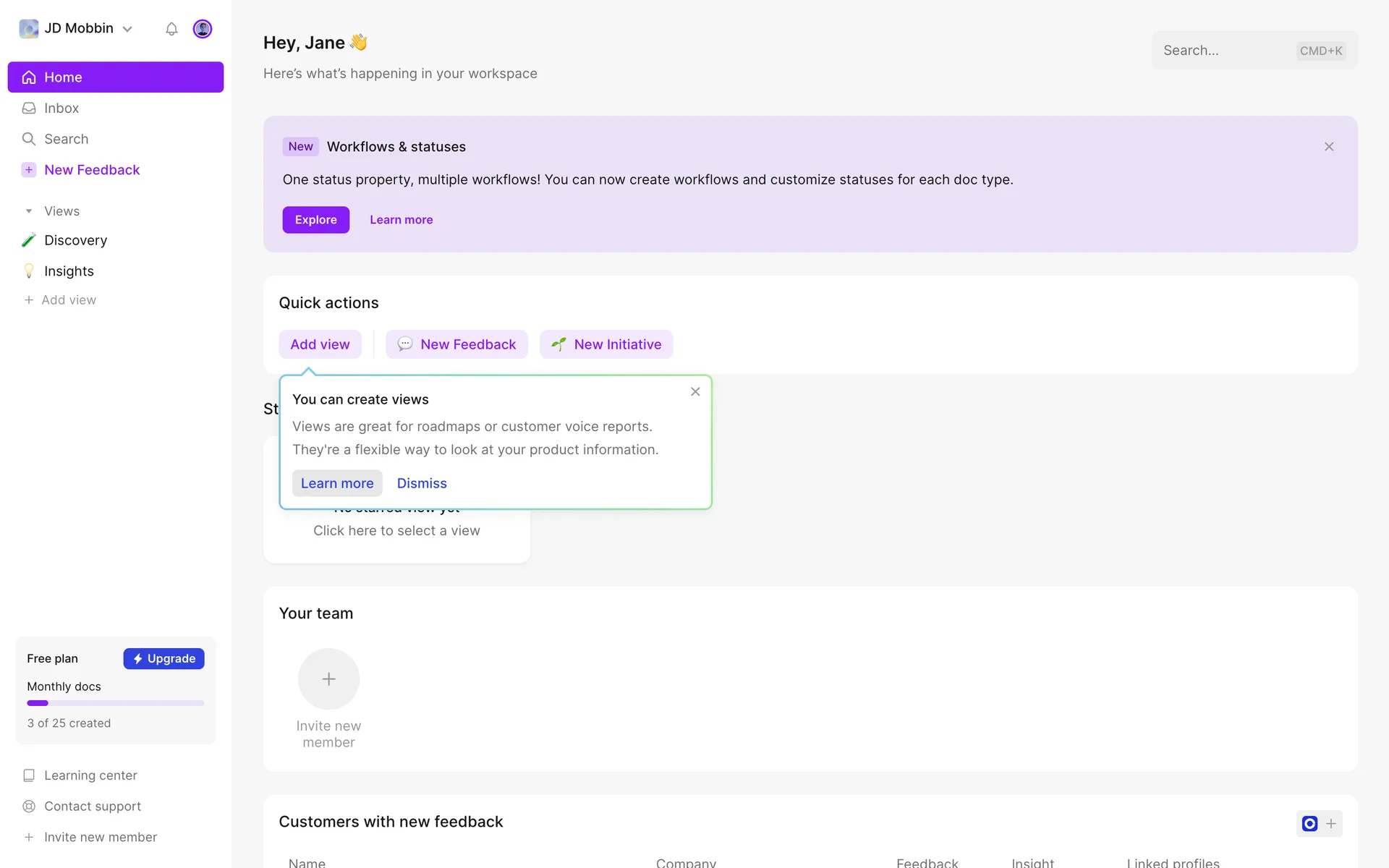
Task: Click the Upgrade plan button
Action: coord(163,658)
